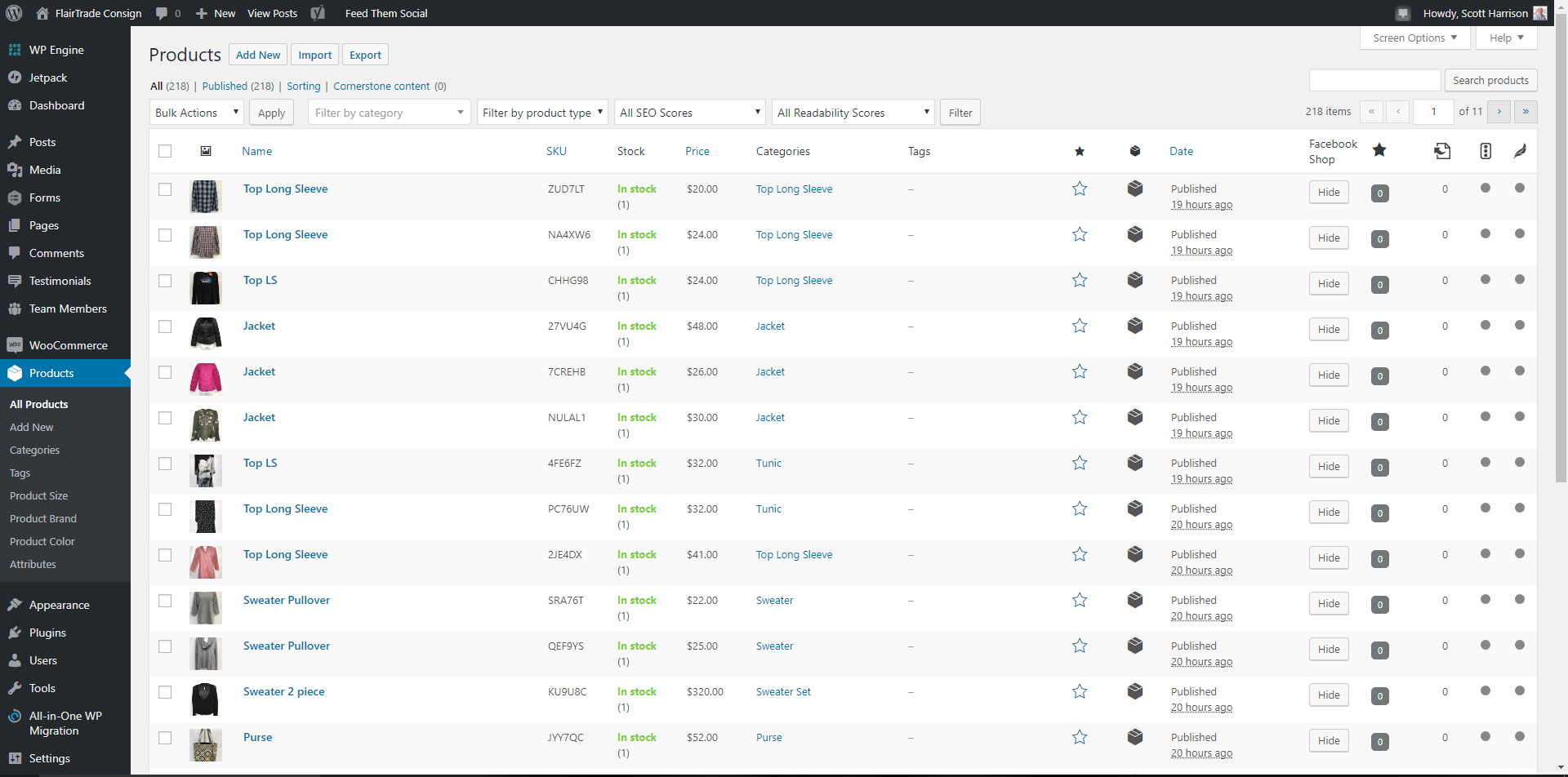Toggle featured star for Purse product

tap(1080, 737)
